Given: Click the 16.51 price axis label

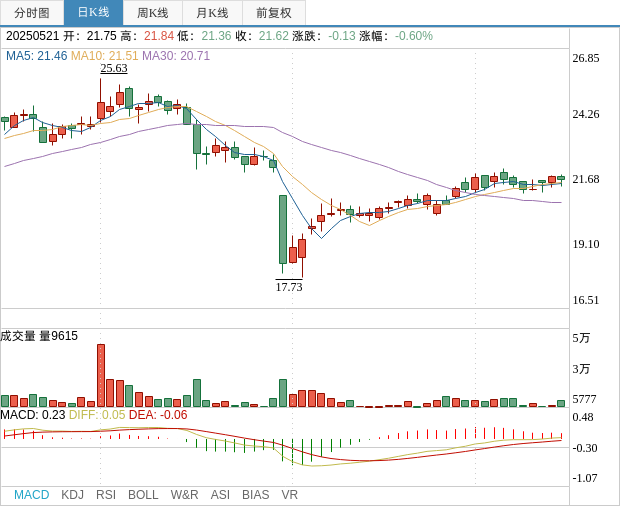Looking at the screenshot, I should pos(586,300).
